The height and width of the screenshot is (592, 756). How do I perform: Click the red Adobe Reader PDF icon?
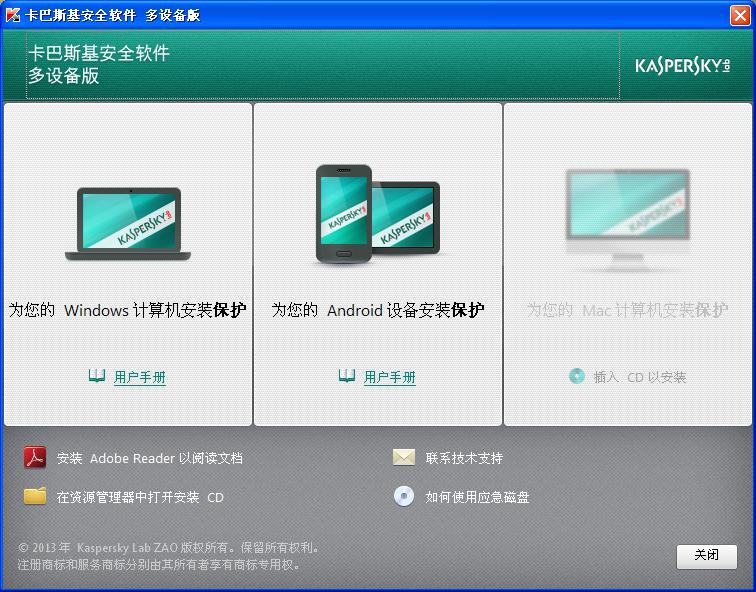click(x=35, y=458)
